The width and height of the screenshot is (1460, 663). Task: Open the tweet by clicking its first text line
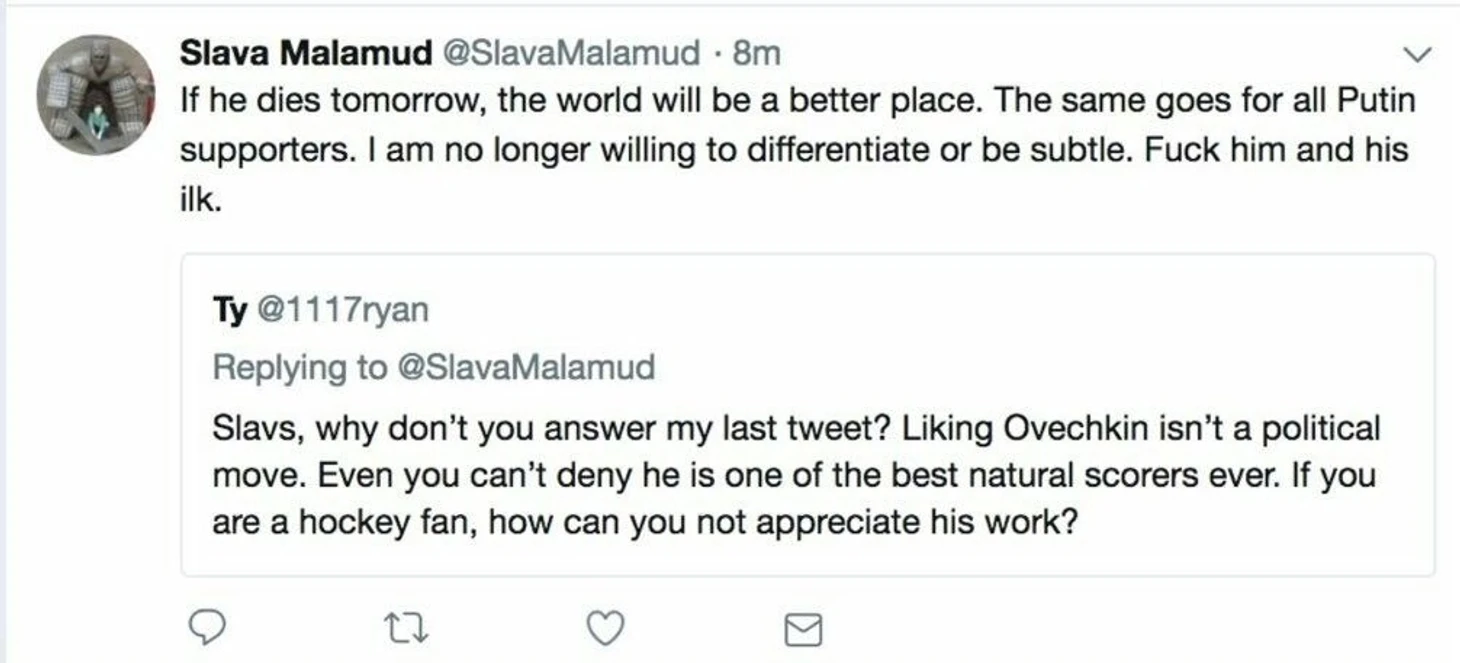pyautogui.click(x=700, y=101)
